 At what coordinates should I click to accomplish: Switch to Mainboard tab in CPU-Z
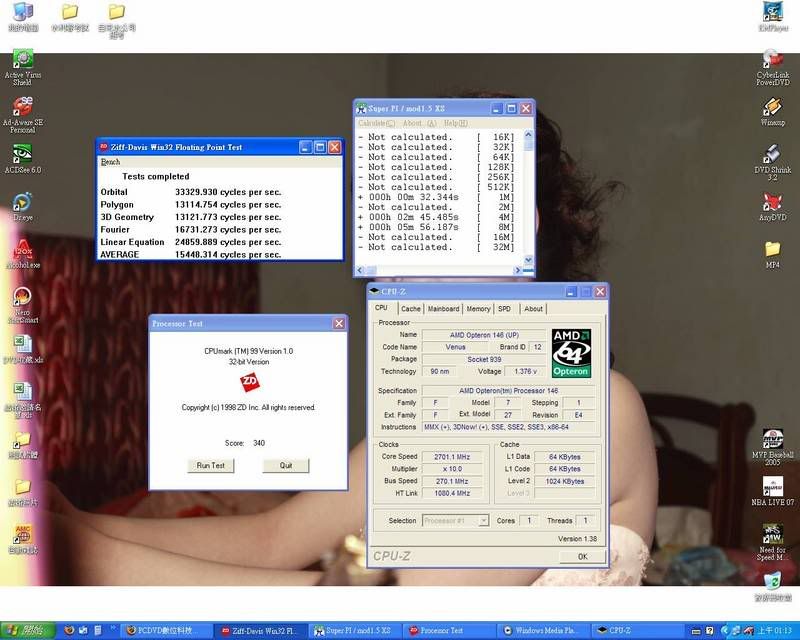pos(443,309)
